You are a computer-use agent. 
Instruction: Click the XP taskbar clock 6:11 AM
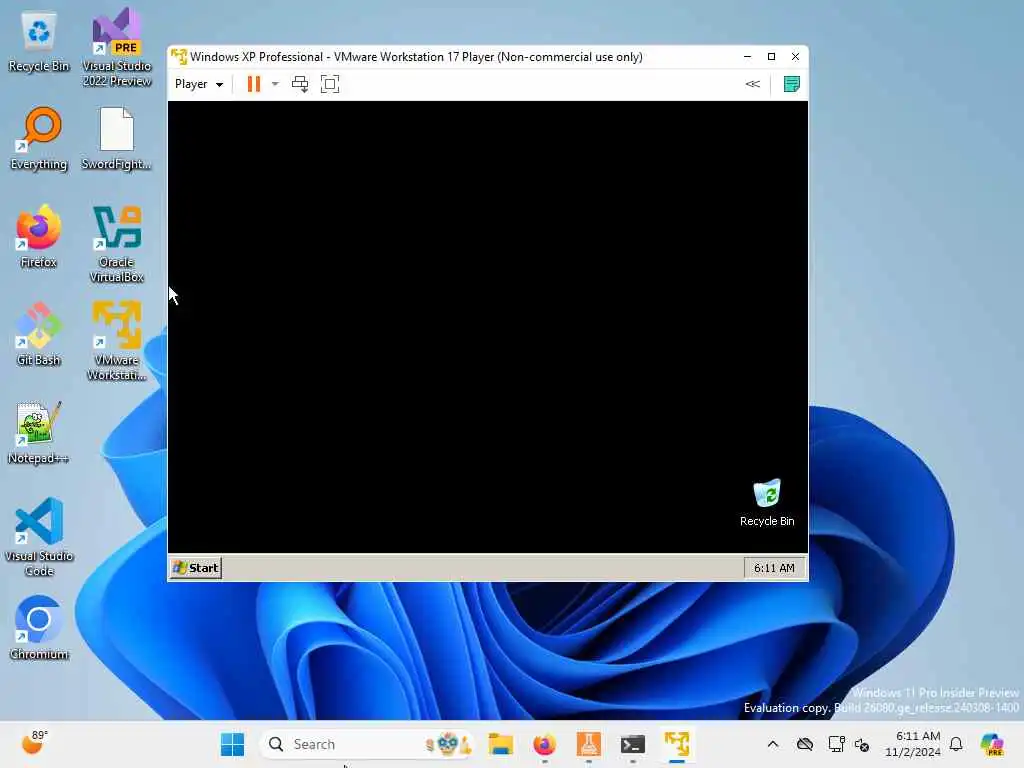pyautogui.click(x=774, y=568)
